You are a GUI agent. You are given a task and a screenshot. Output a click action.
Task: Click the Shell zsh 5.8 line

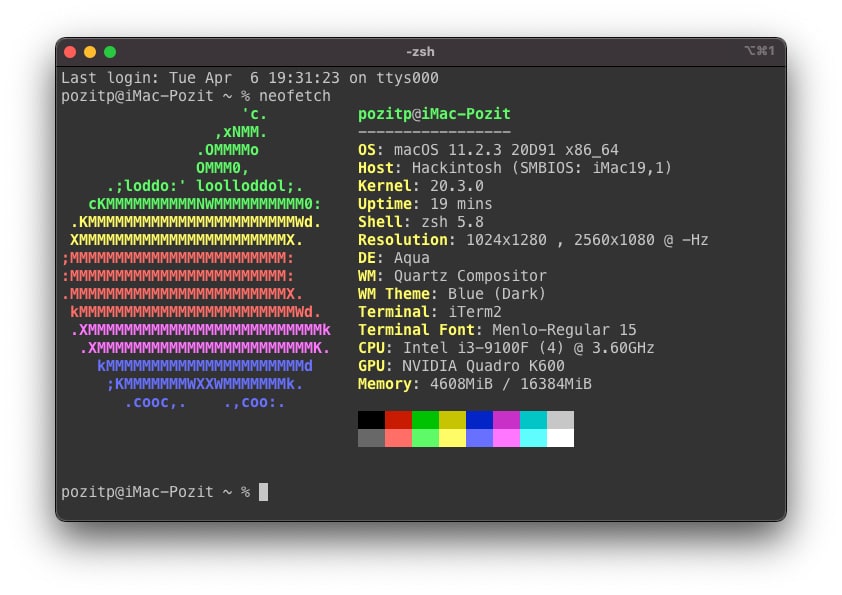[421, 222]
